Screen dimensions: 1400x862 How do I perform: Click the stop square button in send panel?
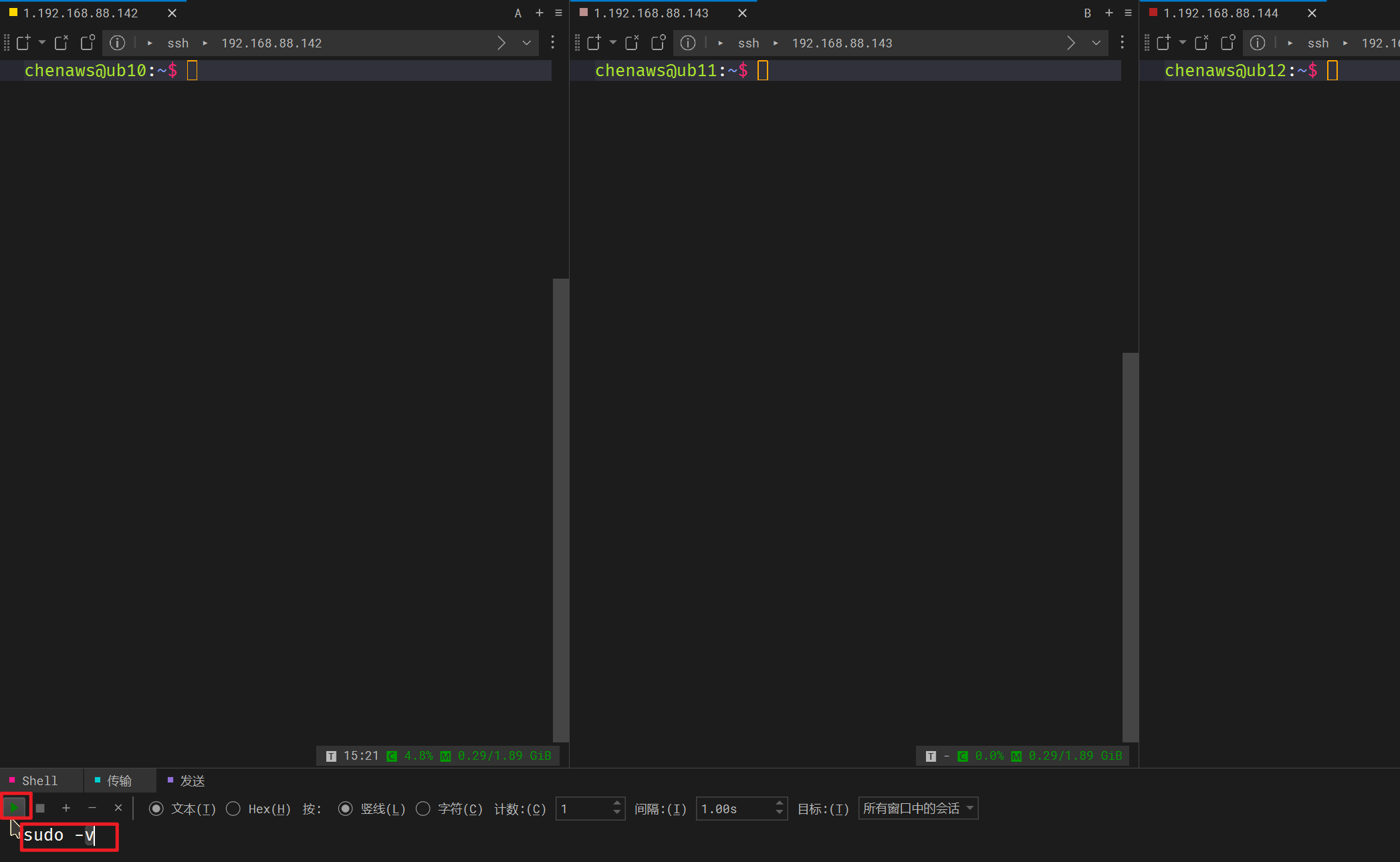(40, 809)
